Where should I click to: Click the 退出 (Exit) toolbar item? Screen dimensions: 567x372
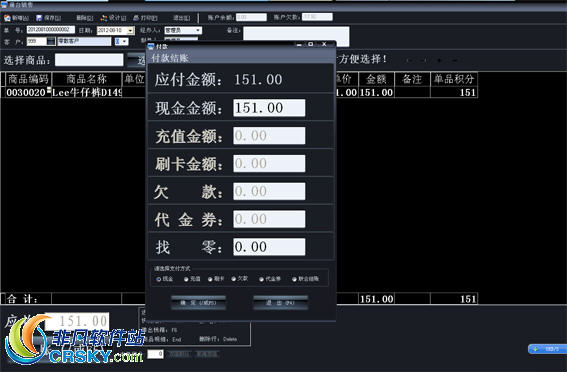click(182, 18)
